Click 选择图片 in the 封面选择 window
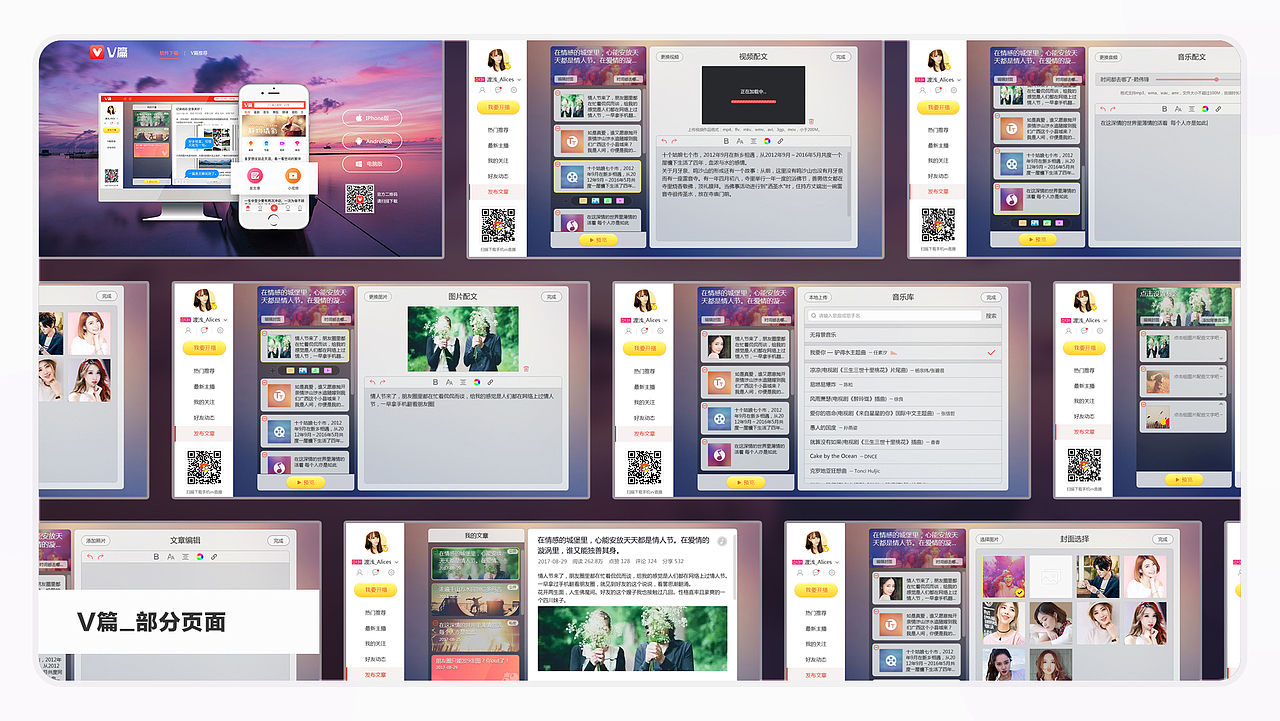1280x721 pixels. coord(989,539)
